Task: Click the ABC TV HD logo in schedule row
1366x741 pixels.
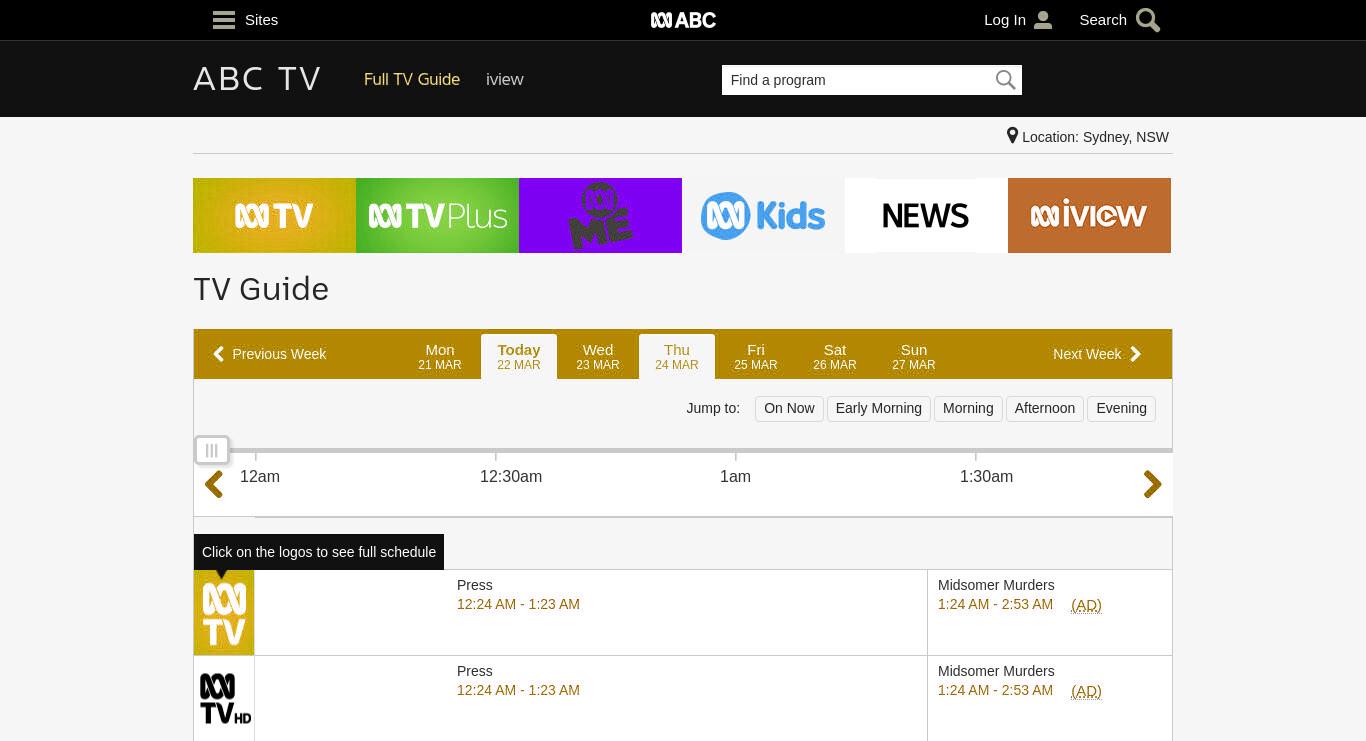Action: click(x=224, y=699)
